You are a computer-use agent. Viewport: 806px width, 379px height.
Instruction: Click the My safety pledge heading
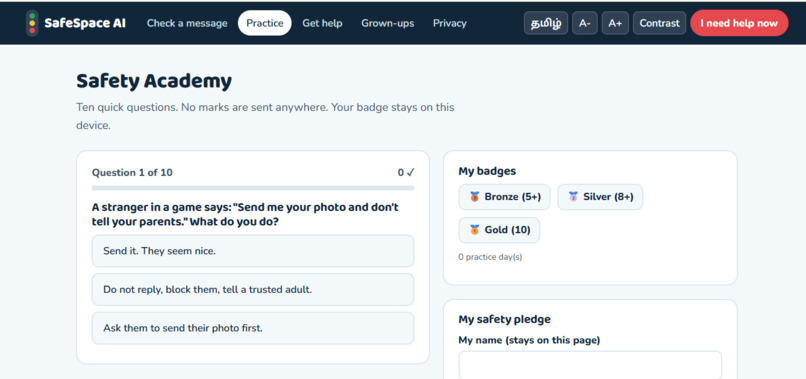504,319
